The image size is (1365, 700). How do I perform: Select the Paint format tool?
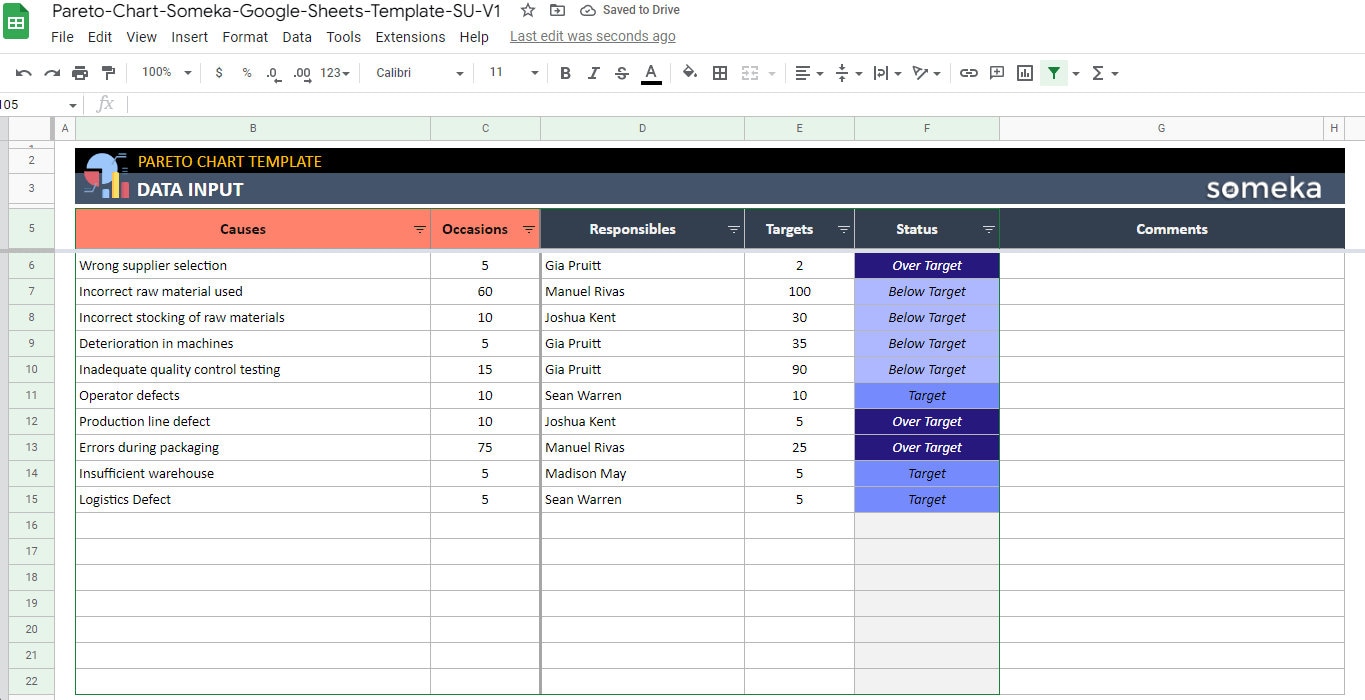tap(106, 72)
